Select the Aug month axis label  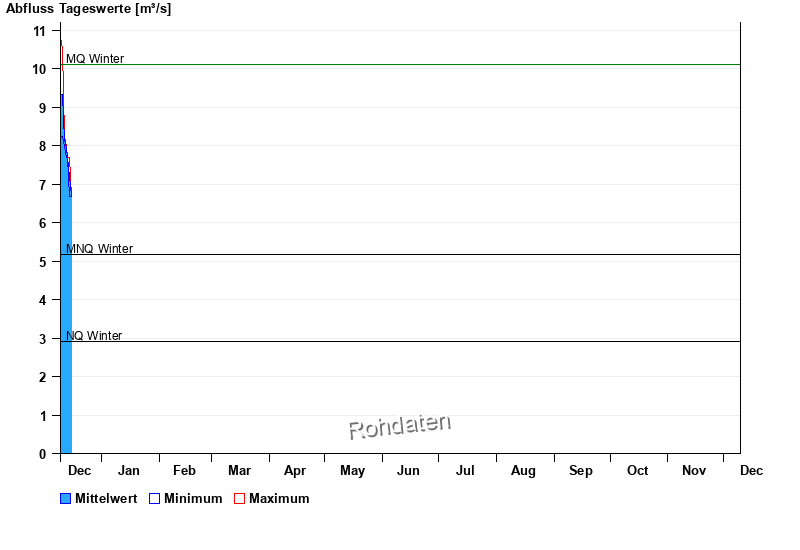click(523, 471)
